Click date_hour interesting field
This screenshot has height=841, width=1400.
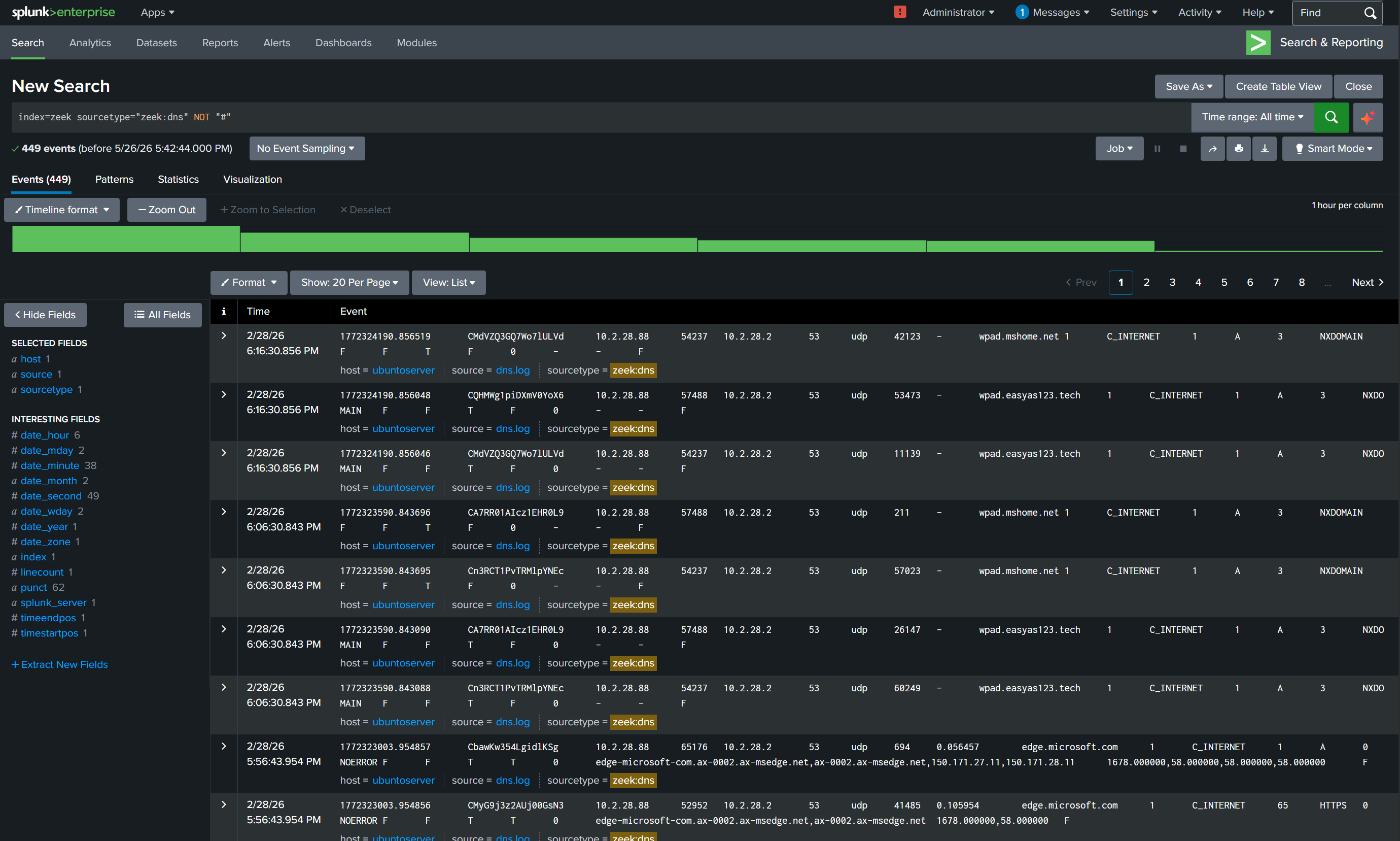point(45,434)
